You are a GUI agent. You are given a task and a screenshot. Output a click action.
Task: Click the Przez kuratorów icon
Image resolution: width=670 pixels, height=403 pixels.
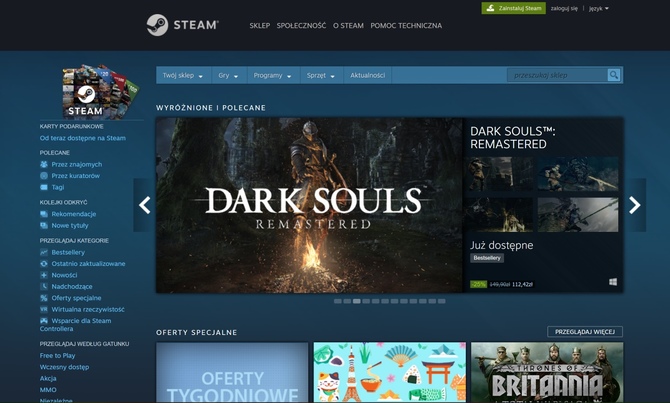click(44, 176)
